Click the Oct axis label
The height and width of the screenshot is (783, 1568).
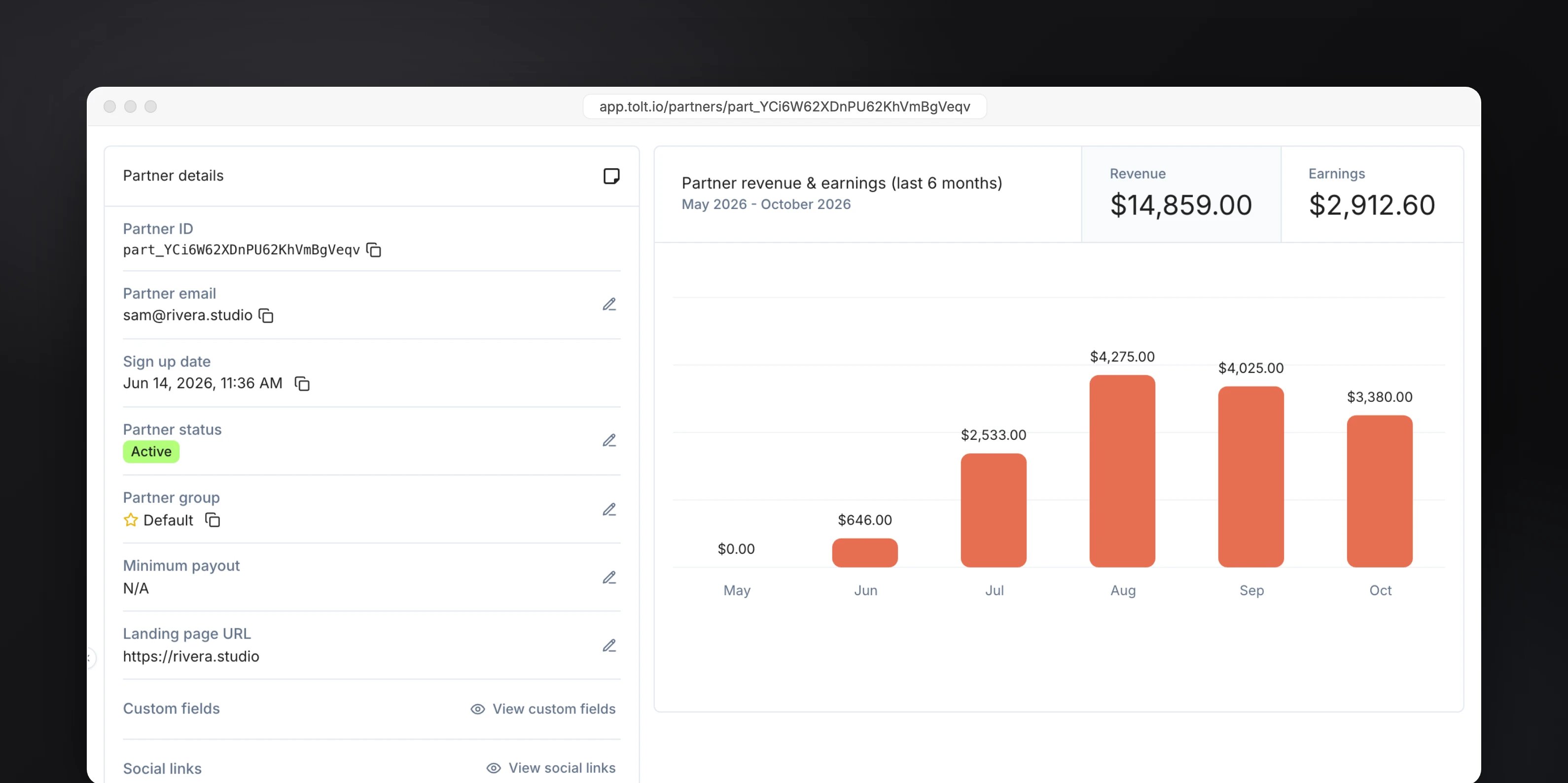click(1380, 591)
